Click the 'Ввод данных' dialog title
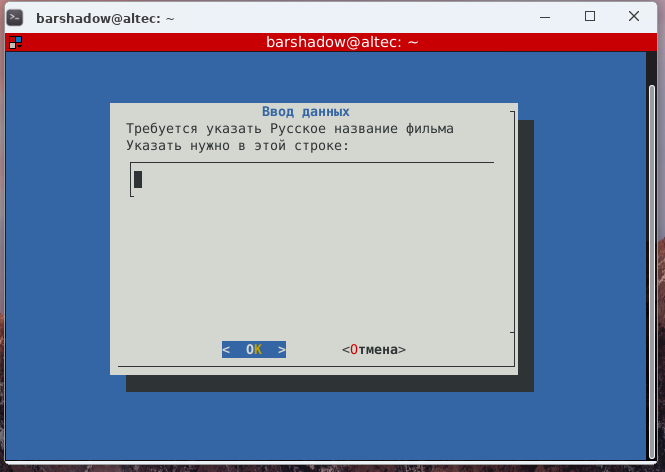Image resolution: width=665 pixels, height=472 pixels. tap(306, 112)
